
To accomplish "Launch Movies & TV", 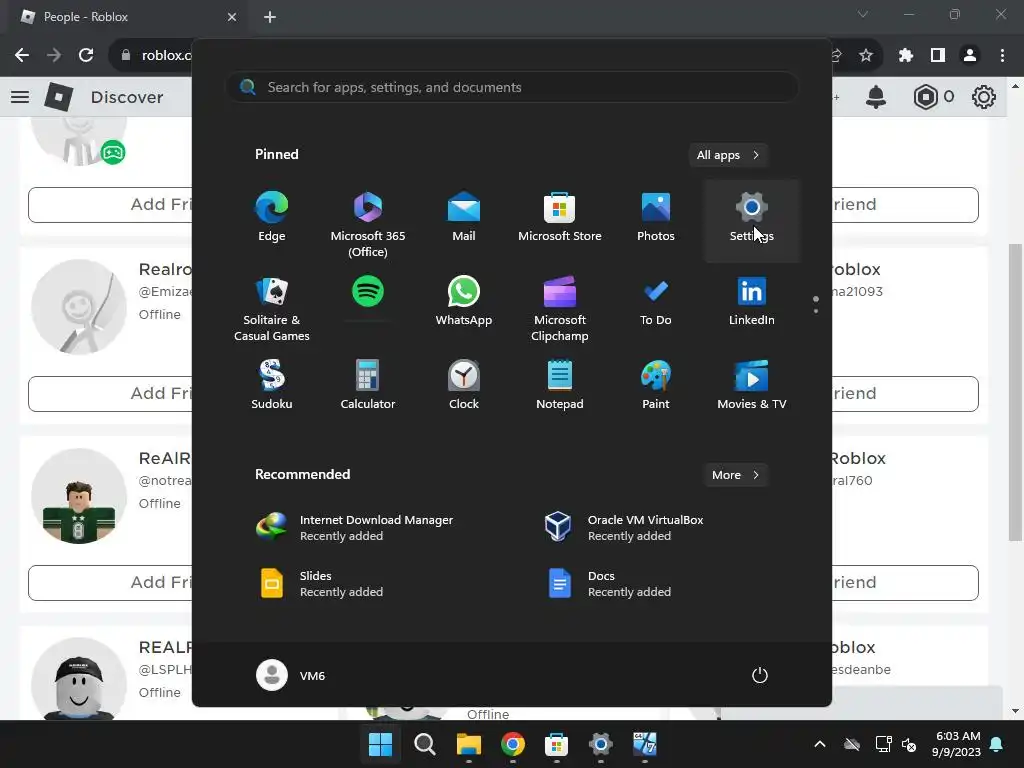I will pyautogui.click(x=752, y=387).
